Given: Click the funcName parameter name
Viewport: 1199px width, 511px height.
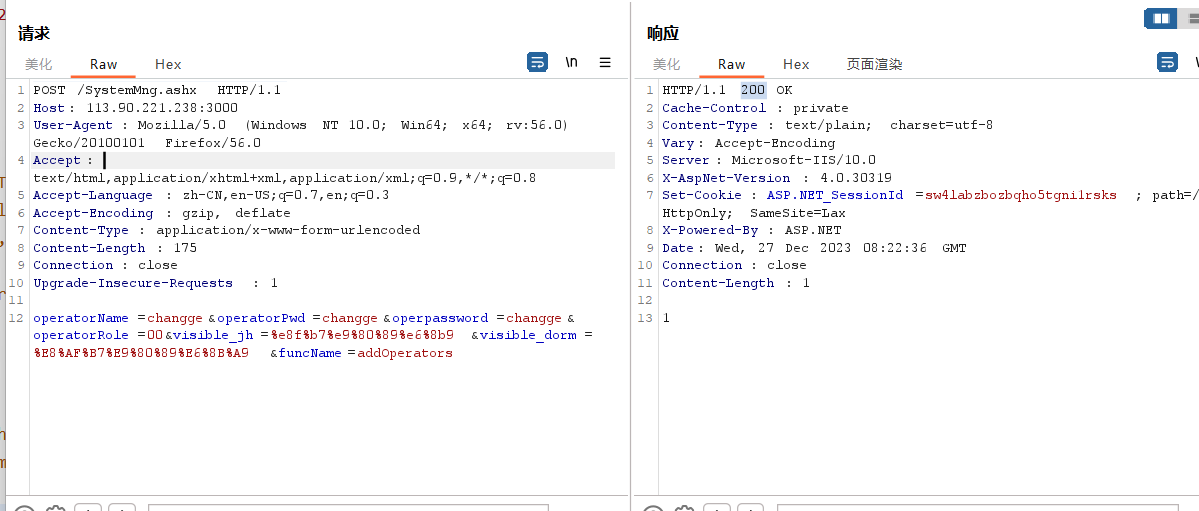Looking at the screenshot, I should click(x=310, y=353).
